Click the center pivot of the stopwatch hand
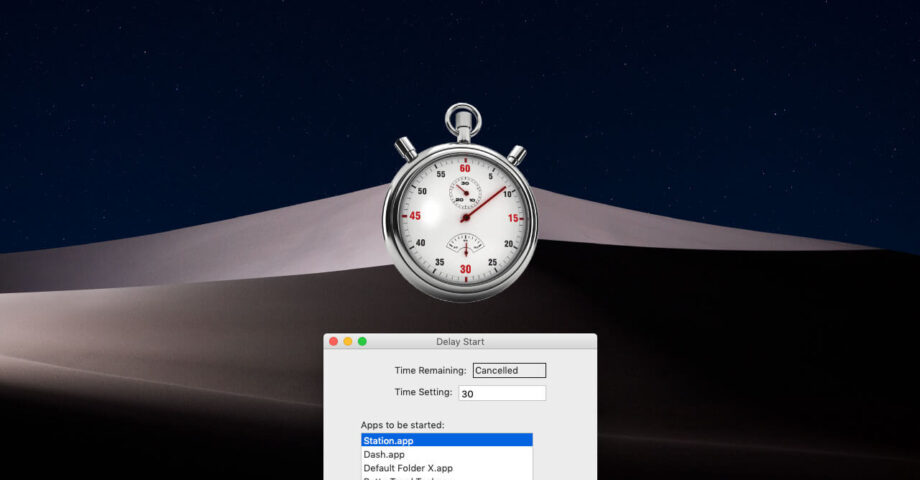The height and width of the screenshot is (480, 920). pos(464,217)
